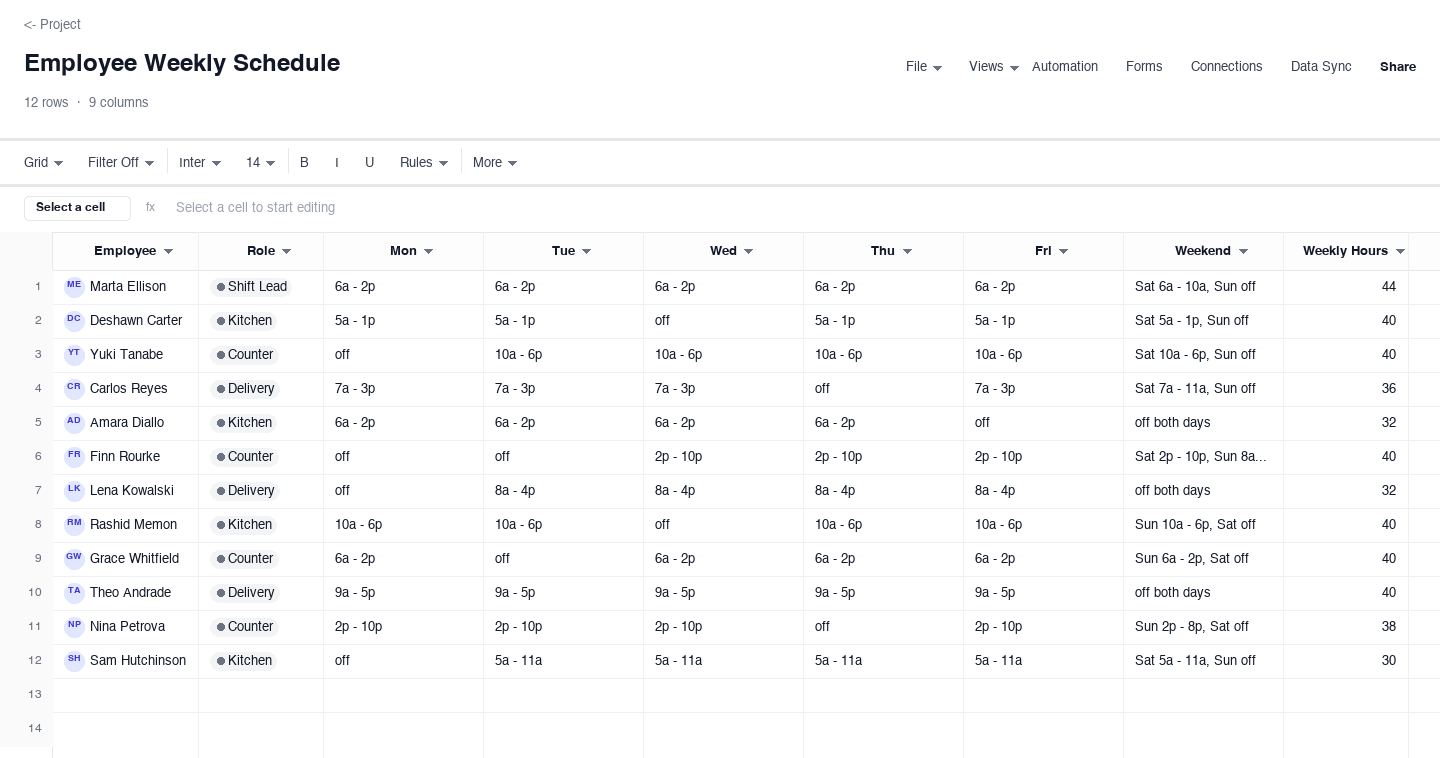Toggle italic formatting with the I button
Image resolution: width=1440 pixels, height=758 pixels.
pos(337,163)
